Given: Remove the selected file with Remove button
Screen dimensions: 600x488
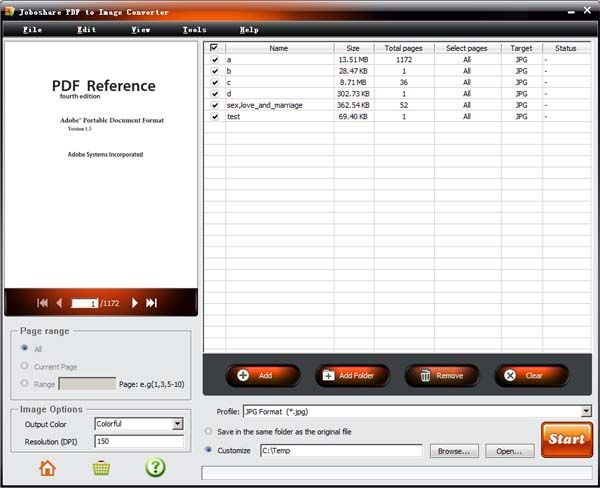Looking at the screenshot, I should click(442, 375).
